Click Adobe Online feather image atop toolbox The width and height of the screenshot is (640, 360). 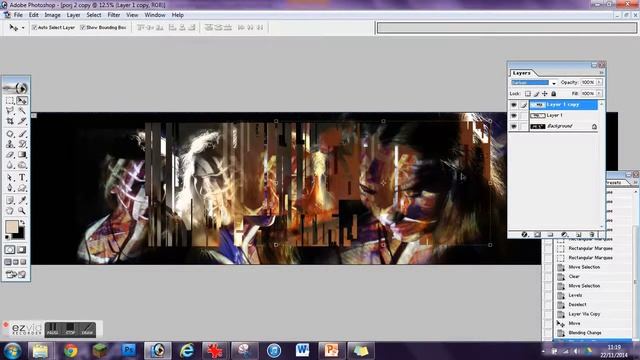(x=16, y=88)
